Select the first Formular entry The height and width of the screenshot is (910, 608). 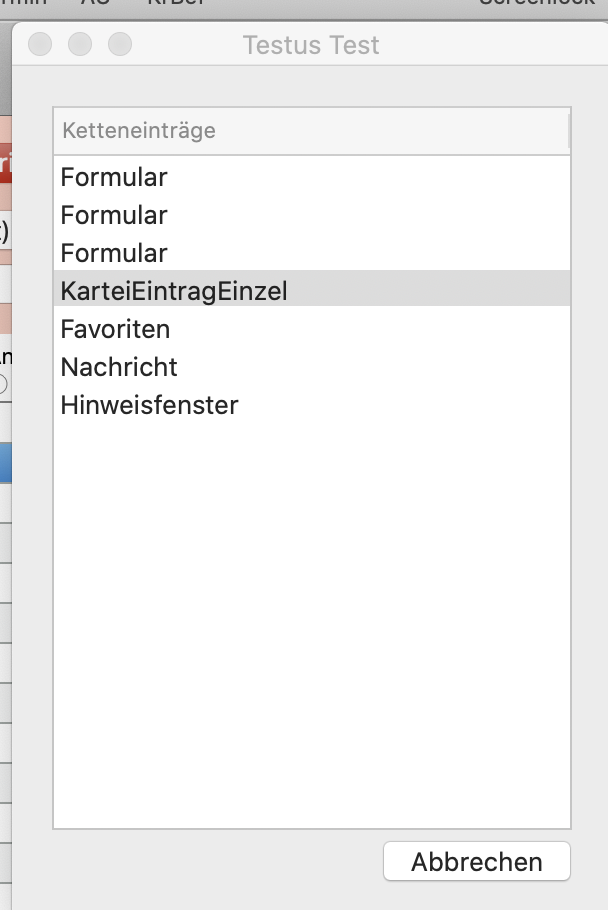pos(312,177)
